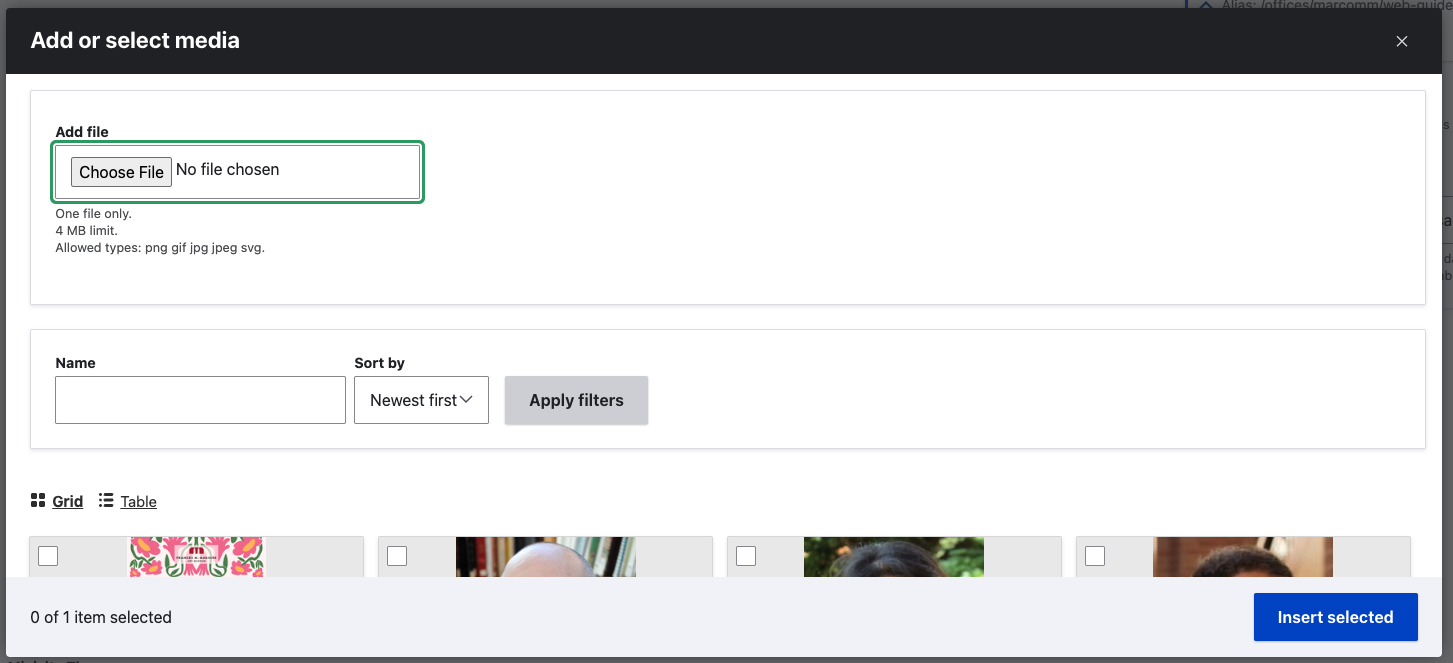Open the bald man with bookshelf thumbnail
Image resolution: width=1453 pixels, height=663 pixels.
tap(546, 557)
